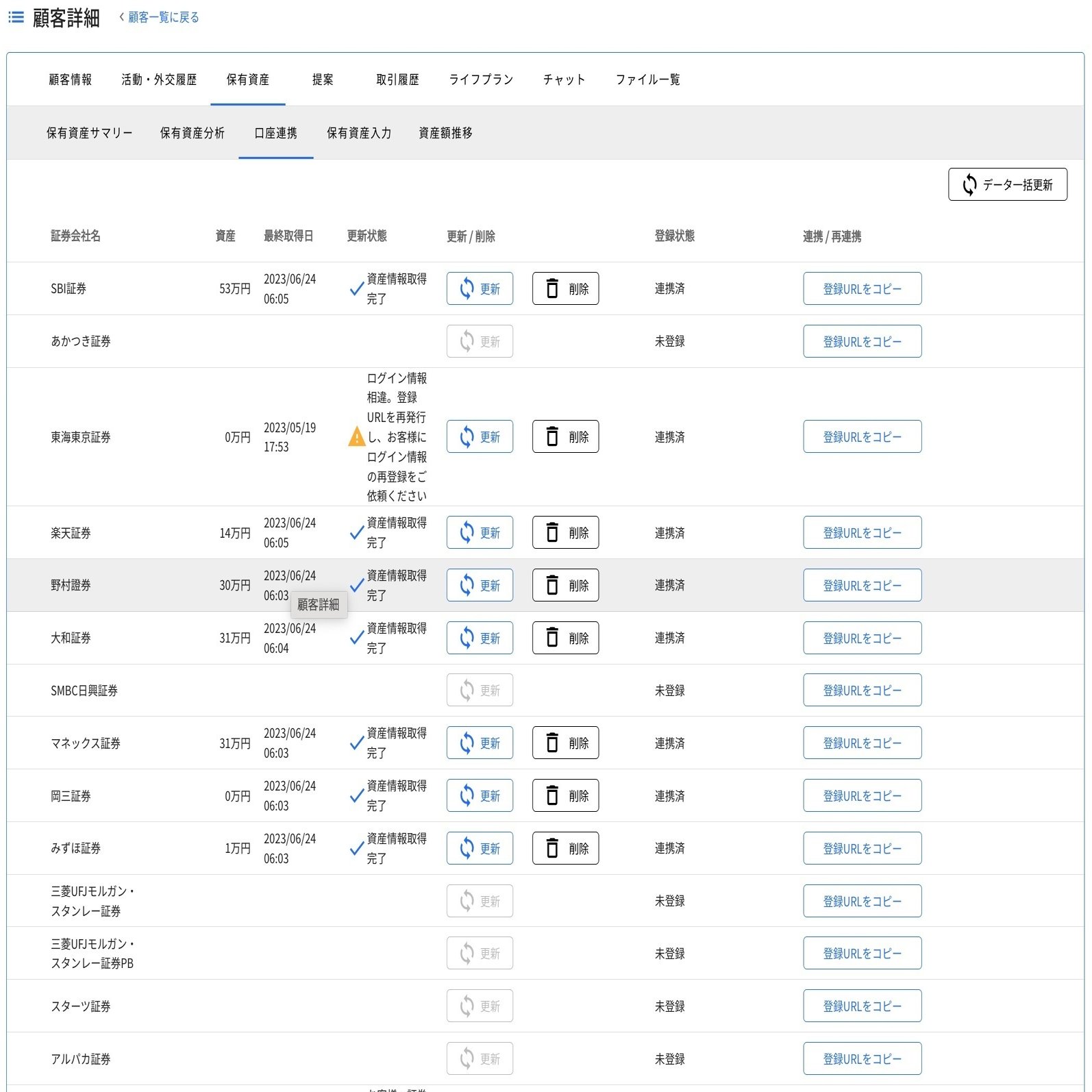
Task: Click checkmark icon in みずほ証券 row
Action: tap(357, 848)
